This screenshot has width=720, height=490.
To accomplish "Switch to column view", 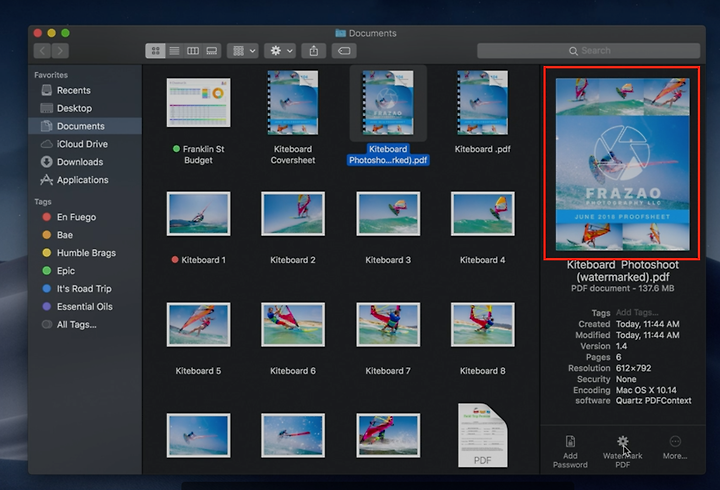I will [x=193, y=51].
